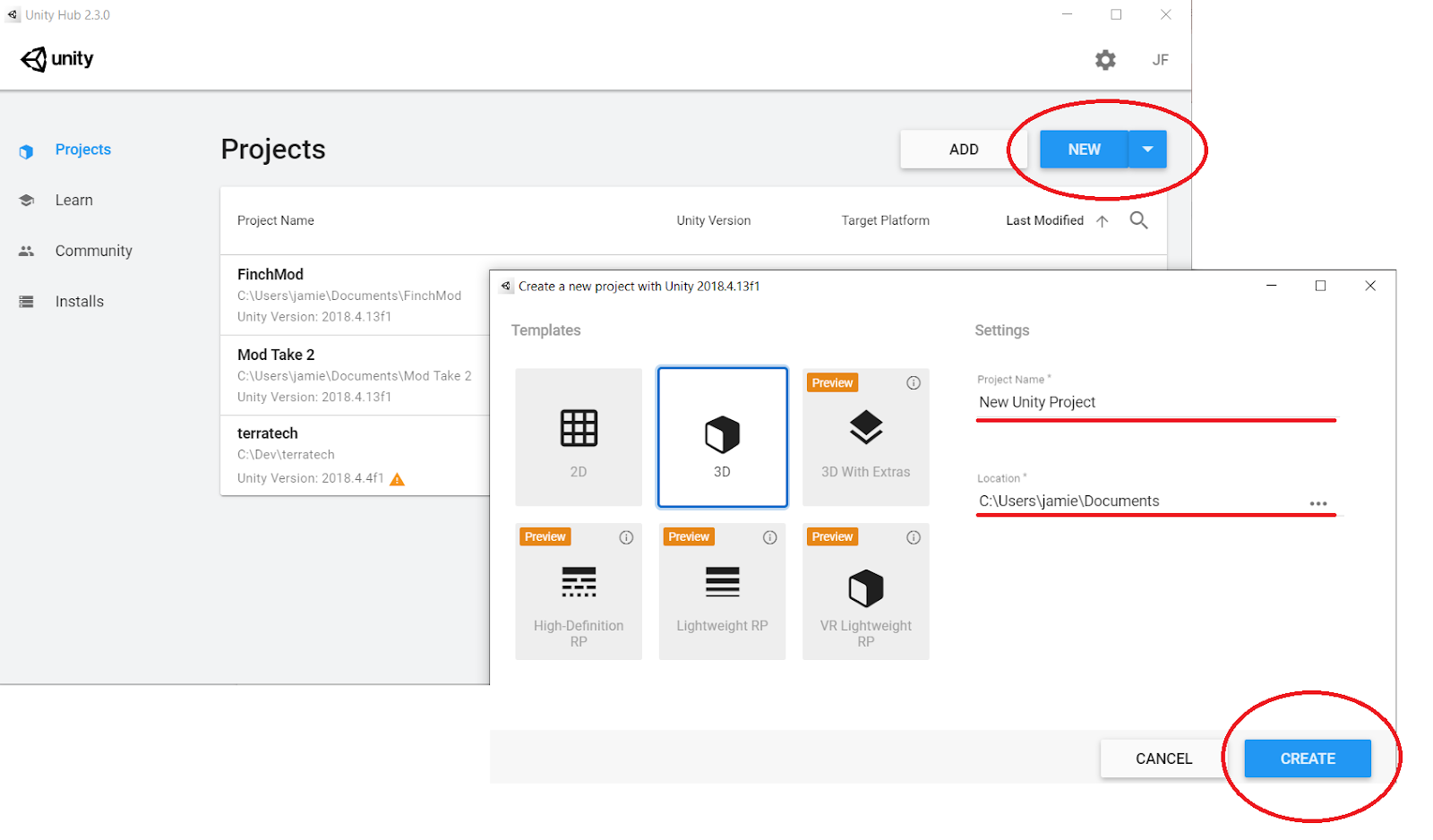Close the Unity Hub window
This screenshot has width=1433, height=840.
click(x=1165, y=14)
